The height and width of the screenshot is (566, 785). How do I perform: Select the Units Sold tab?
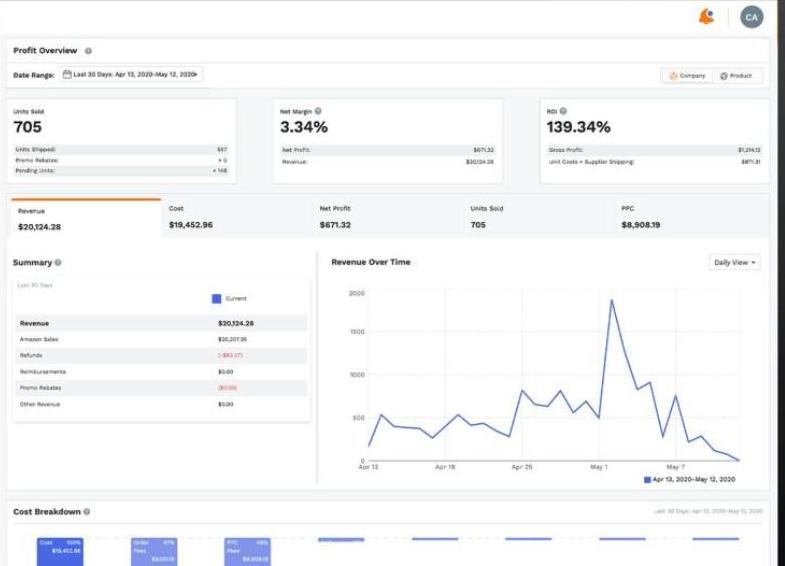[x=538, y=218]
